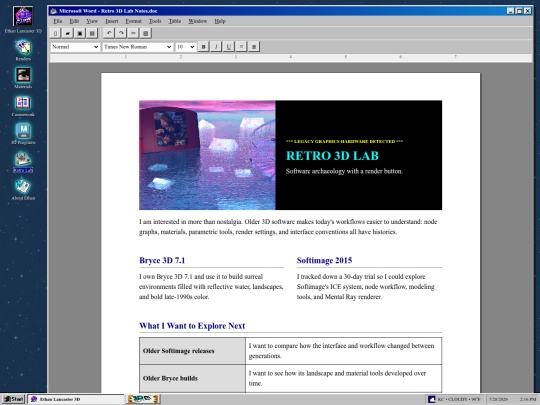Image resolution: width=540 pixels, height=405 pixels.
Task: Open the Table menu
Action: click(175, 21)
